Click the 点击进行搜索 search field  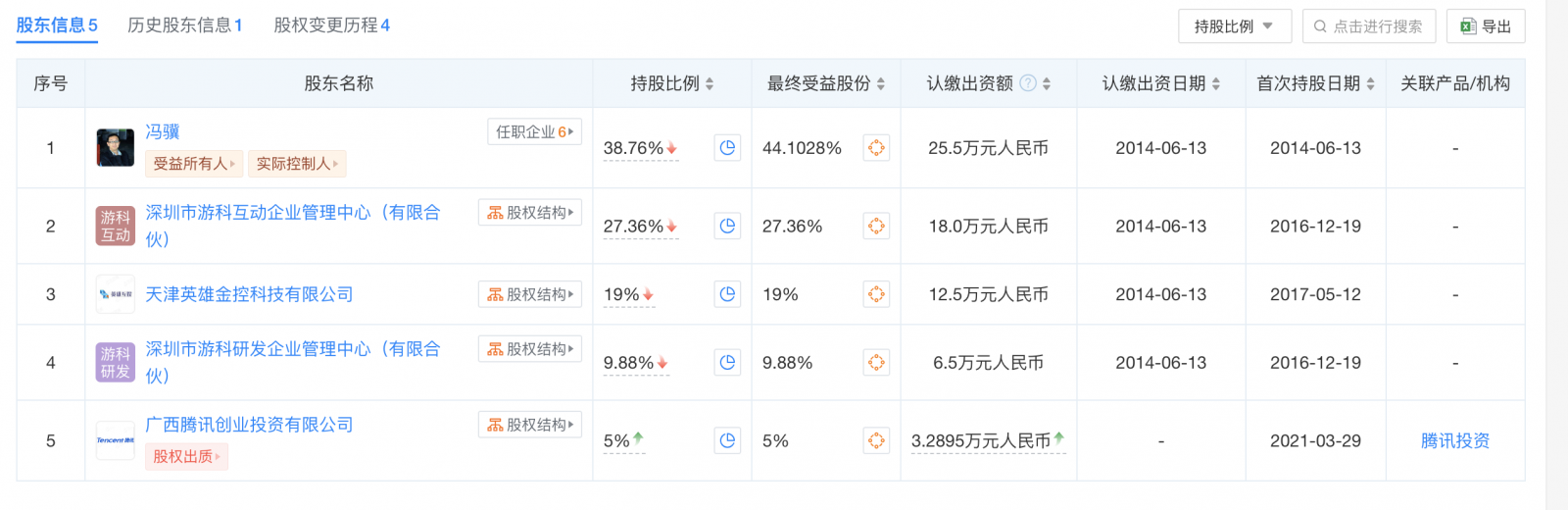[1369, 26]
